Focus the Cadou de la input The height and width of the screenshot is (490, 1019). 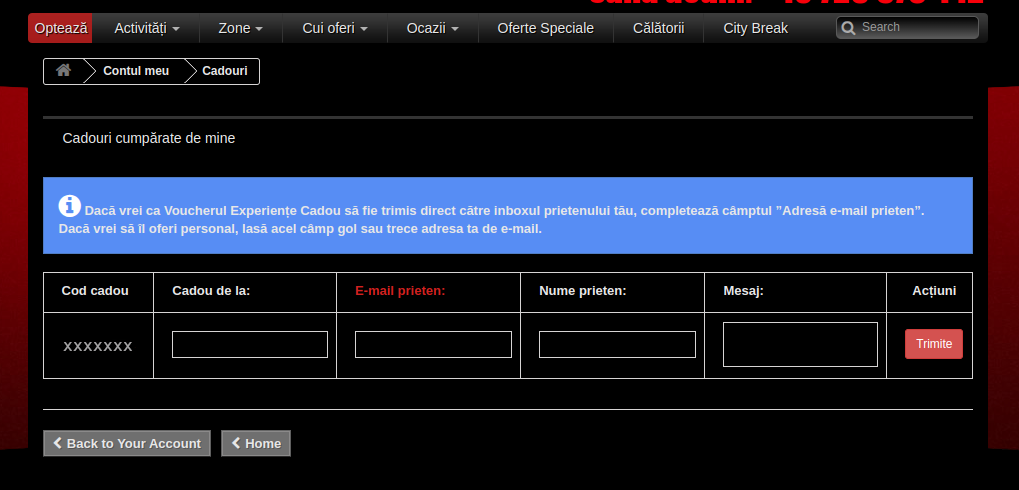click(x=250, y=344)
